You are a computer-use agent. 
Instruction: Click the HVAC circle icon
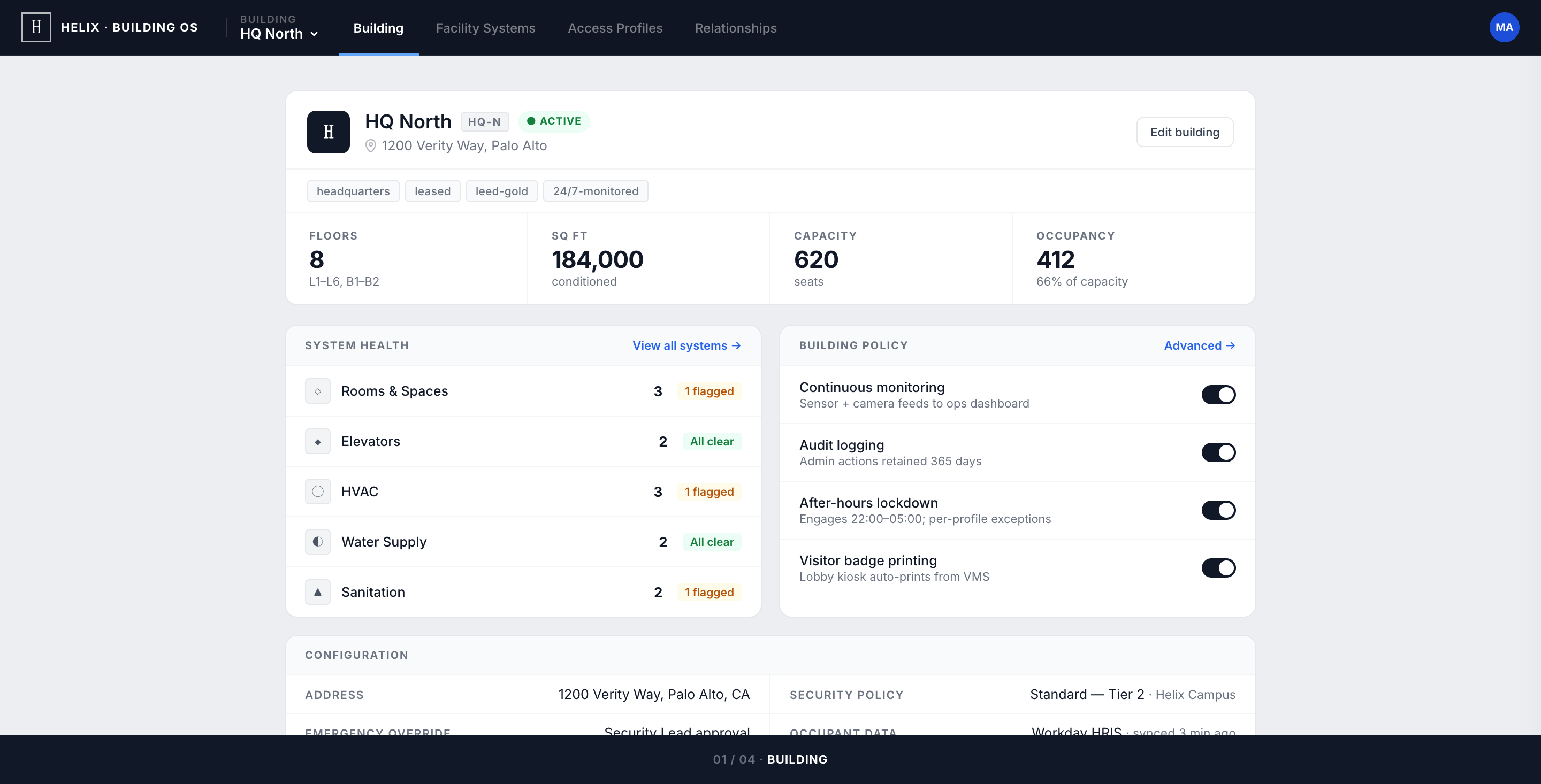[x=318, y=491]
